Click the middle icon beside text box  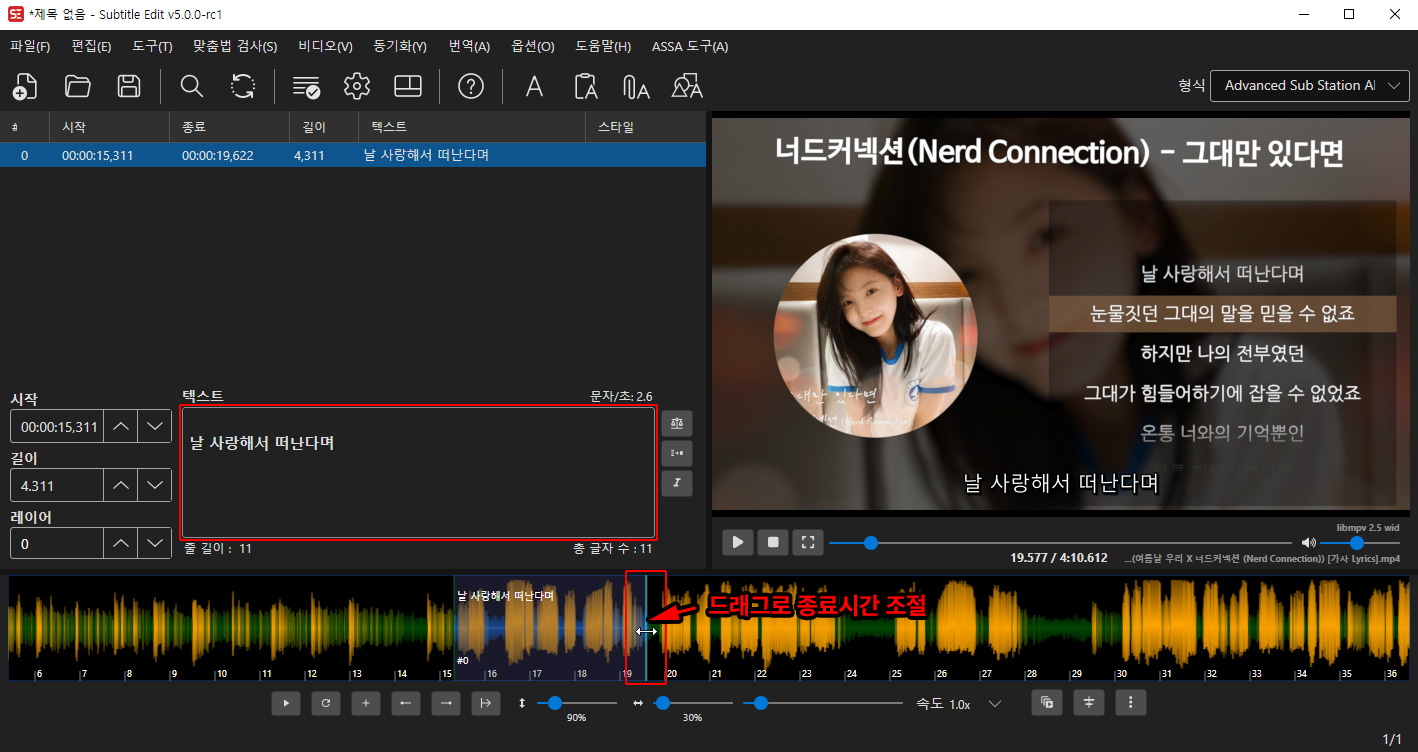coord(677,453)
